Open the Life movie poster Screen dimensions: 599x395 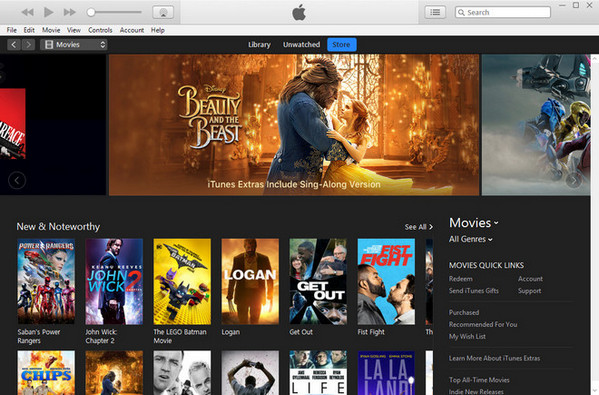point(318,373)
